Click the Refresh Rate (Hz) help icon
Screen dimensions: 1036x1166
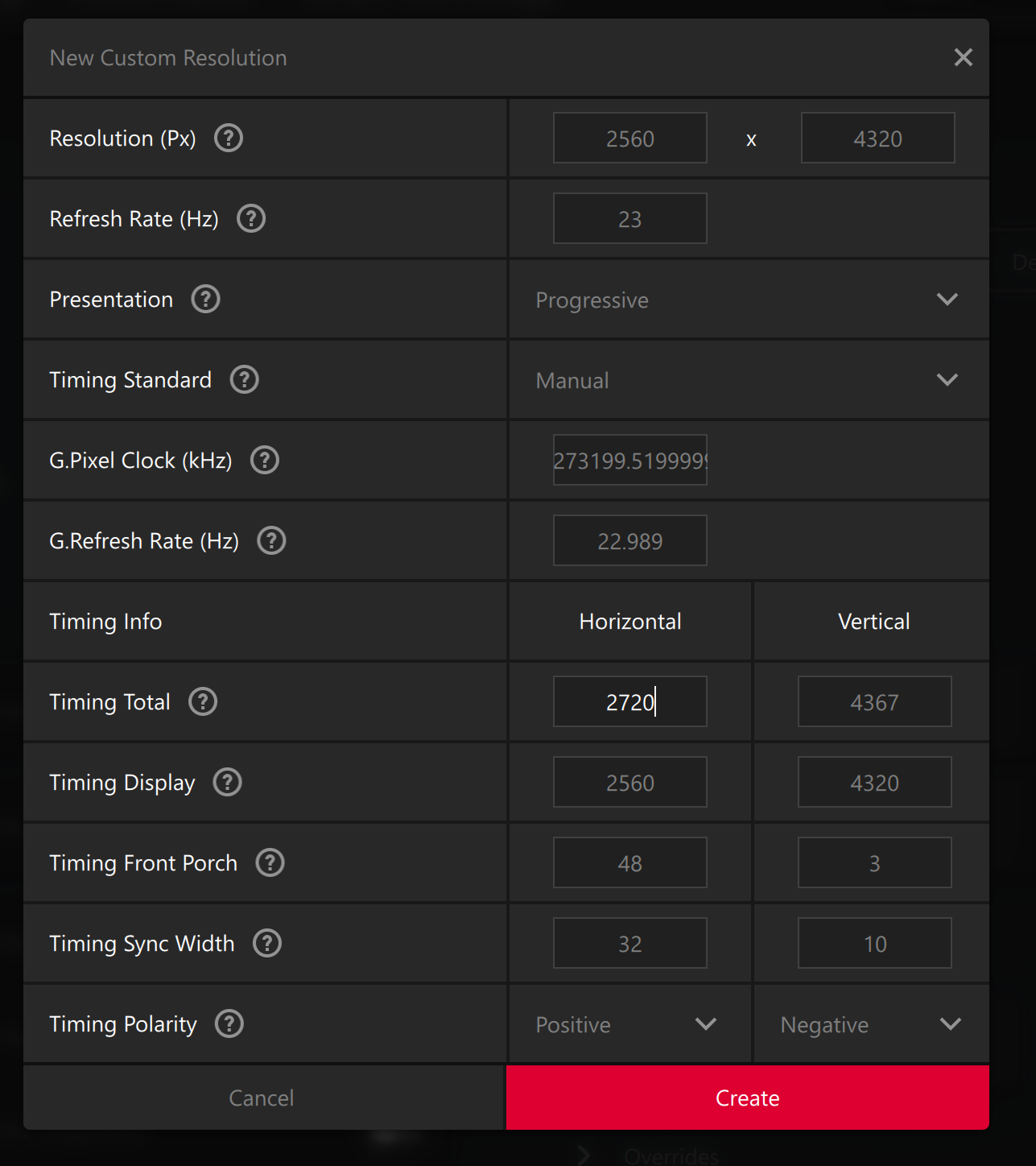coord(251,219)
